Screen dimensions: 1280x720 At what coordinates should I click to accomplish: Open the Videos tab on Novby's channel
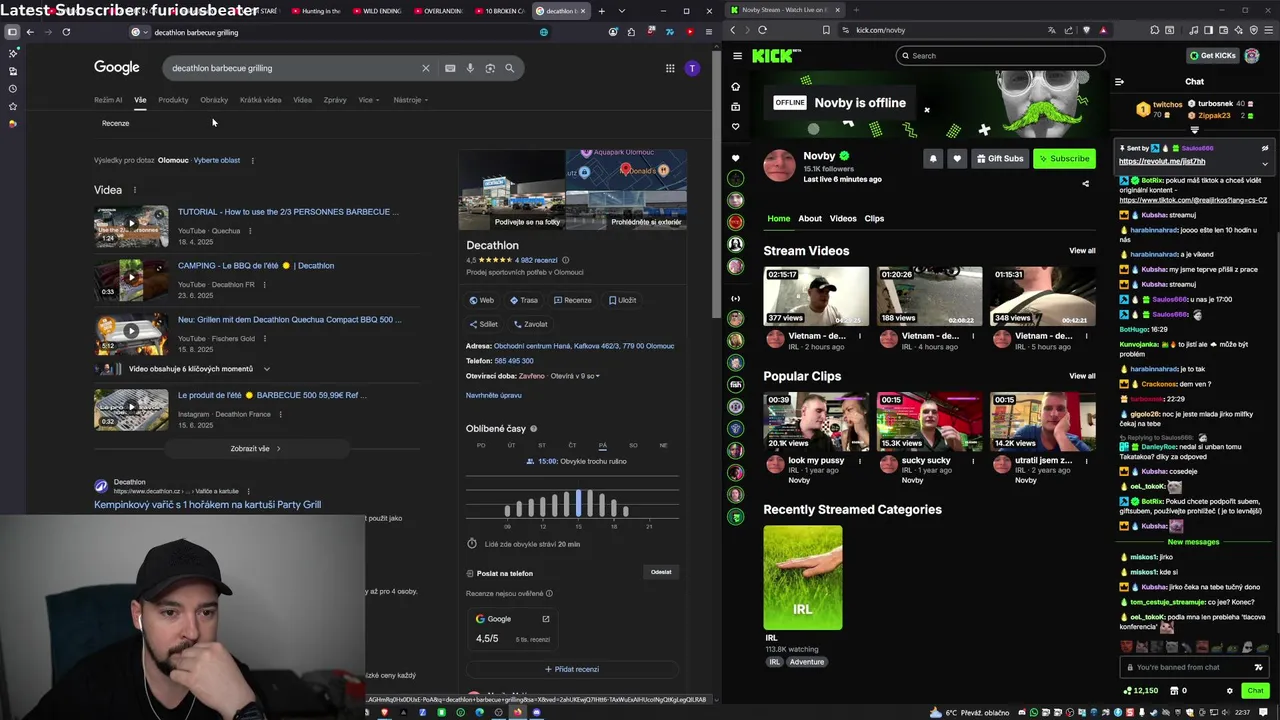pos(843,218)
